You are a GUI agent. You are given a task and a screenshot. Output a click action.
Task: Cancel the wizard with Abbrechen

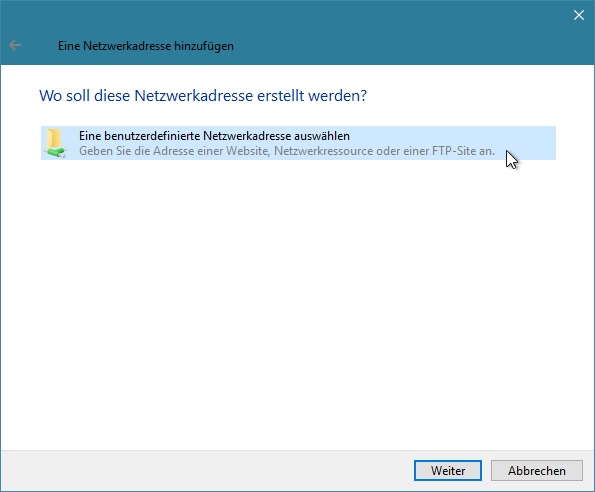pyautogui.click(x=537, y=470)
